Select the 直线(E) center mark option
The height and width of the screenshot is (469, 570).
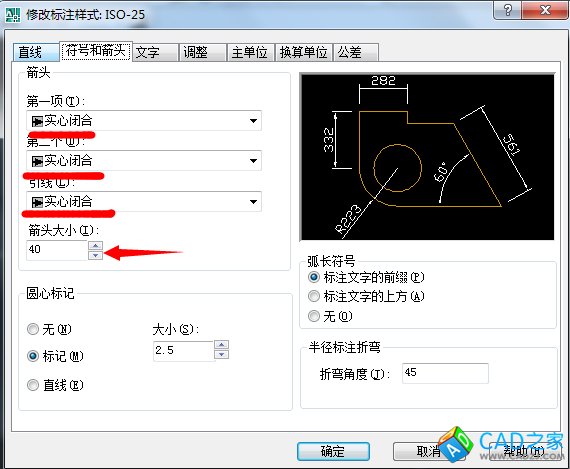click(x=33, y=385)
